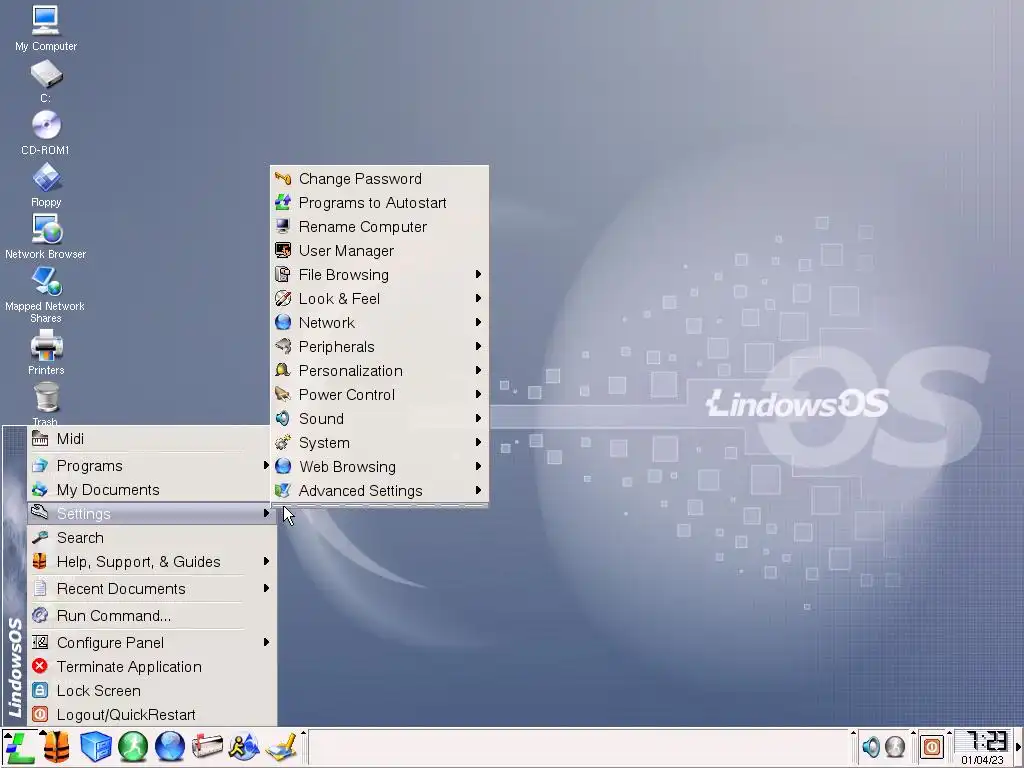Image resolution: width=1024 pixels, height=768 pixels.
Task: Click the show desktop icon with pencil
Action: coord(281,747)
